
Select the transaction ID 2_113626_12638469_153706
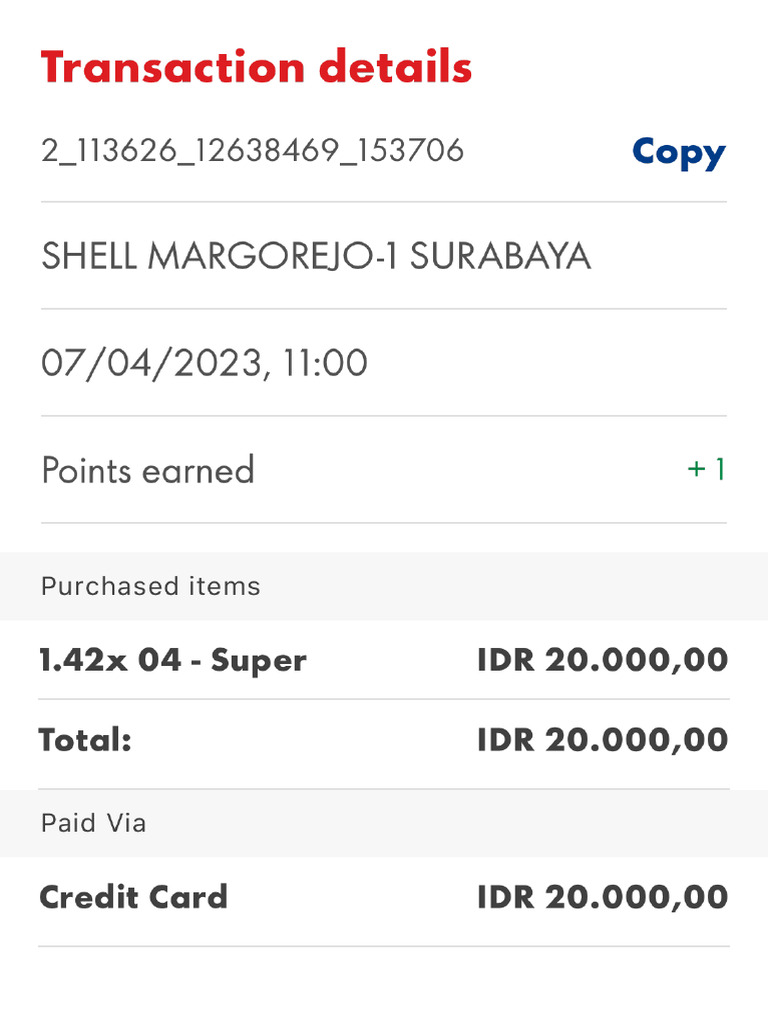252,151
